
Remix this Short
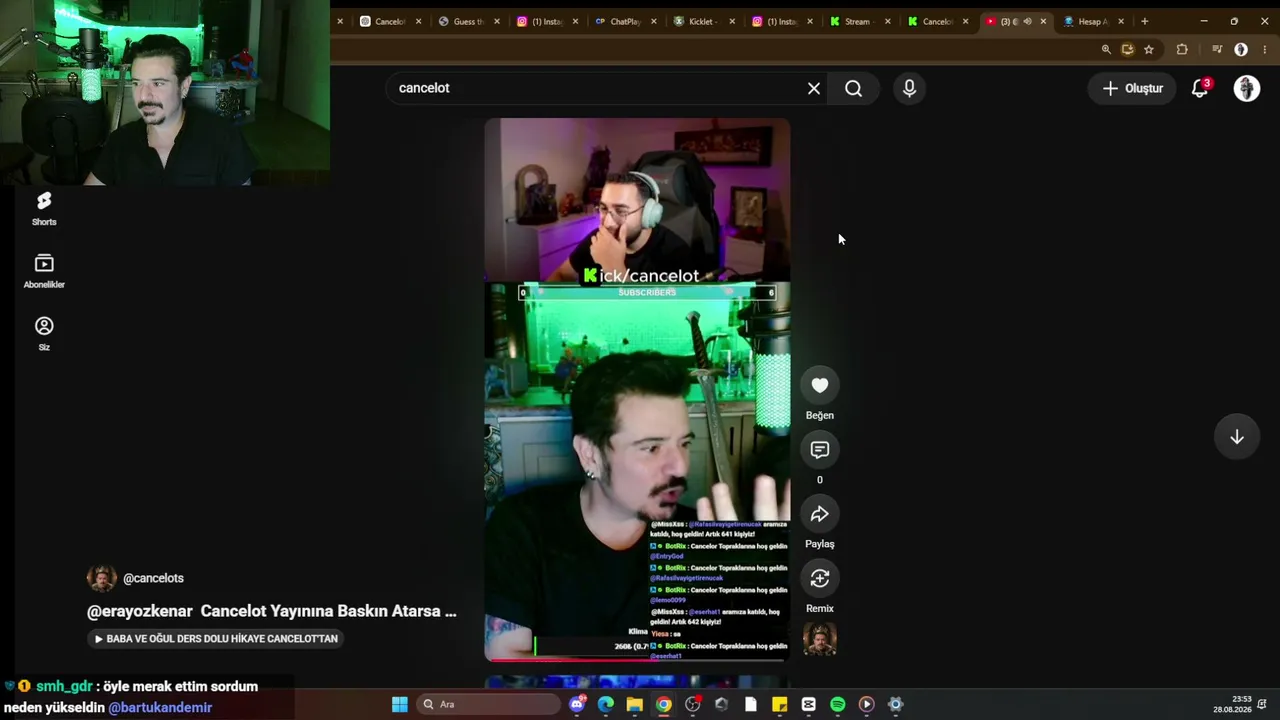[x=820, y=578]
